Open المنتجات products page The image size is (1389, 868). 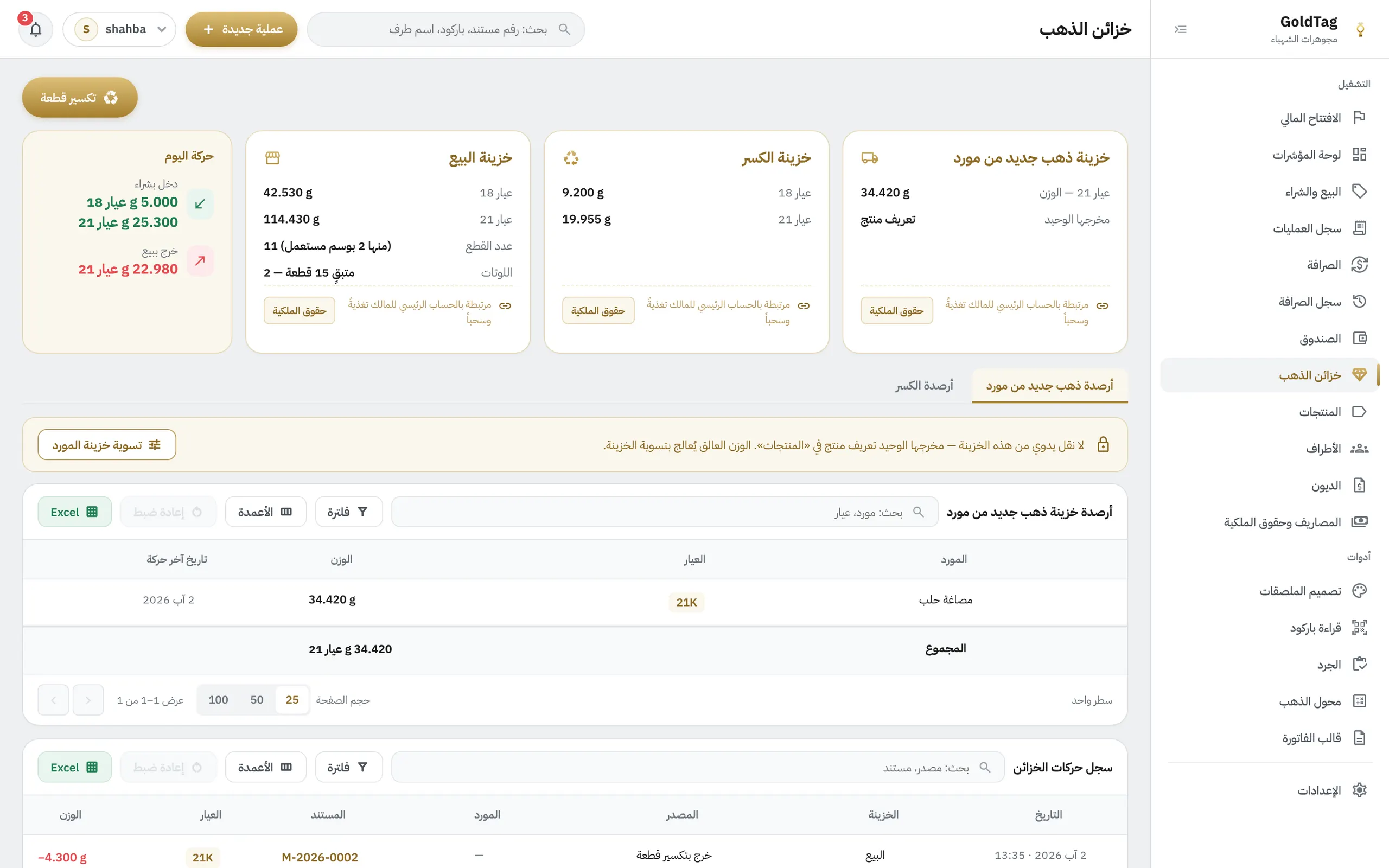[x=1269, y=412]
